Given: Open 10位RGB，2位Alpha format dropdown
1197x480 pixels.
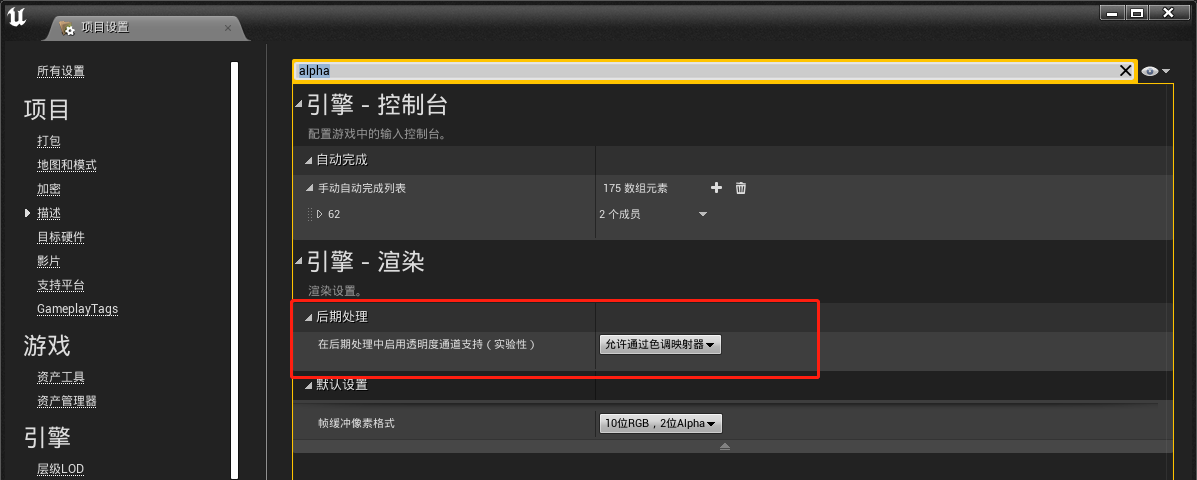Looking at the screenshot, I should [x=660, y=423].
